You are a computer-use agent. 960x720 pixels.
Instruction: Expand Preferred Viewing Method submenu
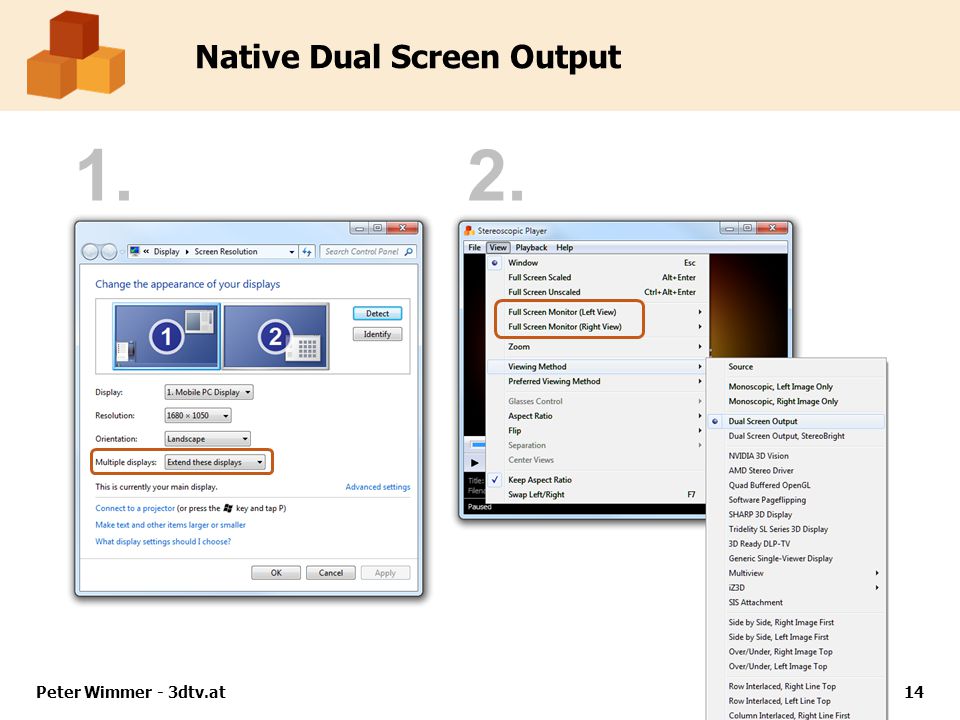pyautogui.click(x=597, y=381)
